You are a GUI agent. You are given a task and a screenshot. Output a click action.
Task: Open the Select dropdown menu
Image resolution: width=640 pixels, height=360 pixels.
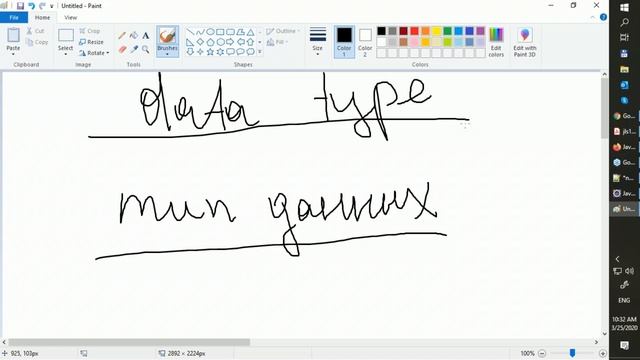point(65,53)
